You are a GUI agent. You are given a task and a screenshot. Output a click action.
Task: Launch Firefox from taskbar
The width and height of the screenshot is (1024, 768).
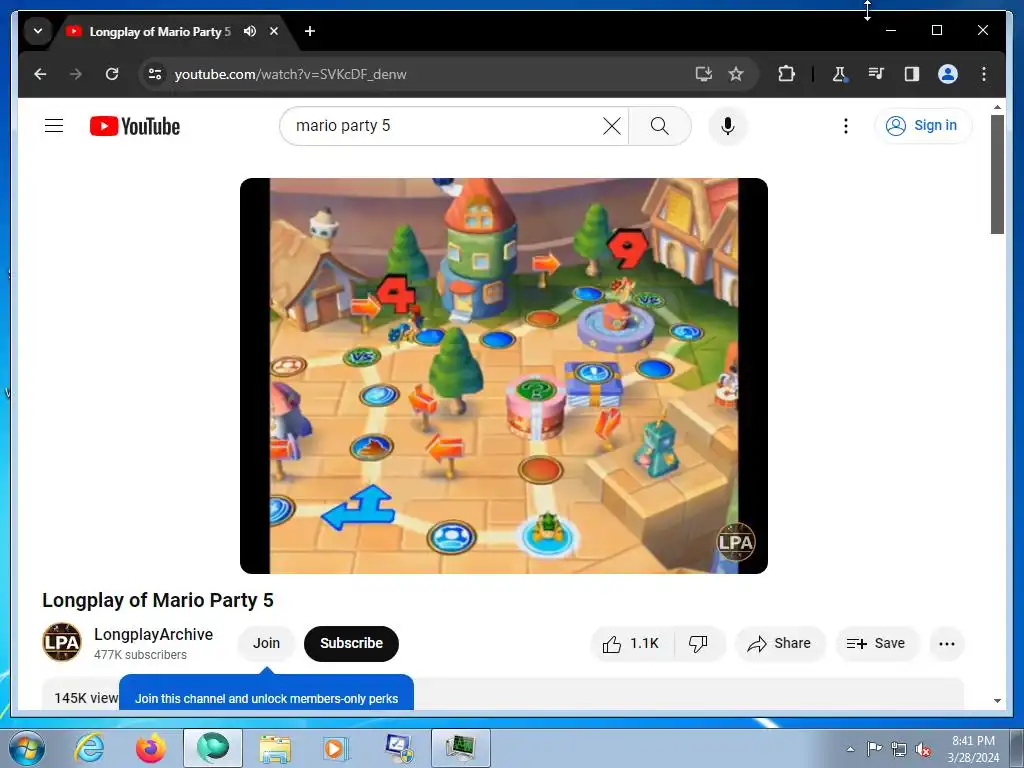click(x=151, y=748)
